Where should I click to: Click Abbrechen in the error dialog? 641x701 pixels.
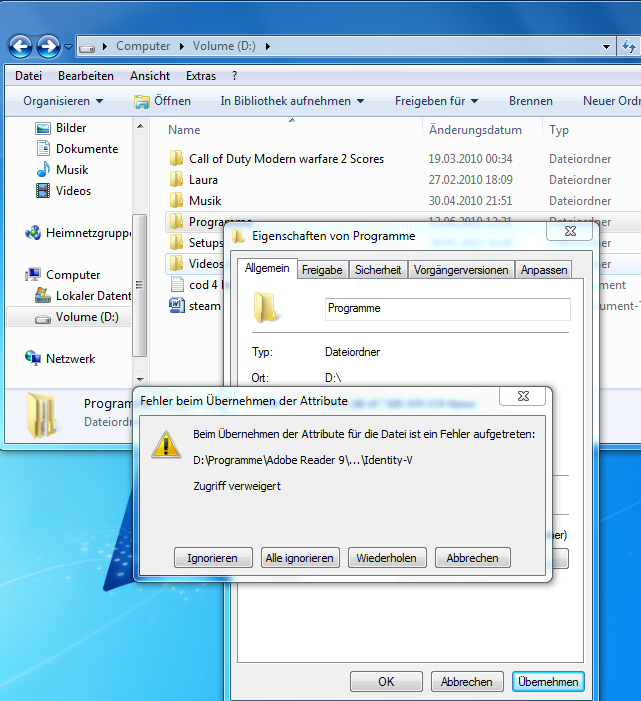pos(472,558)
